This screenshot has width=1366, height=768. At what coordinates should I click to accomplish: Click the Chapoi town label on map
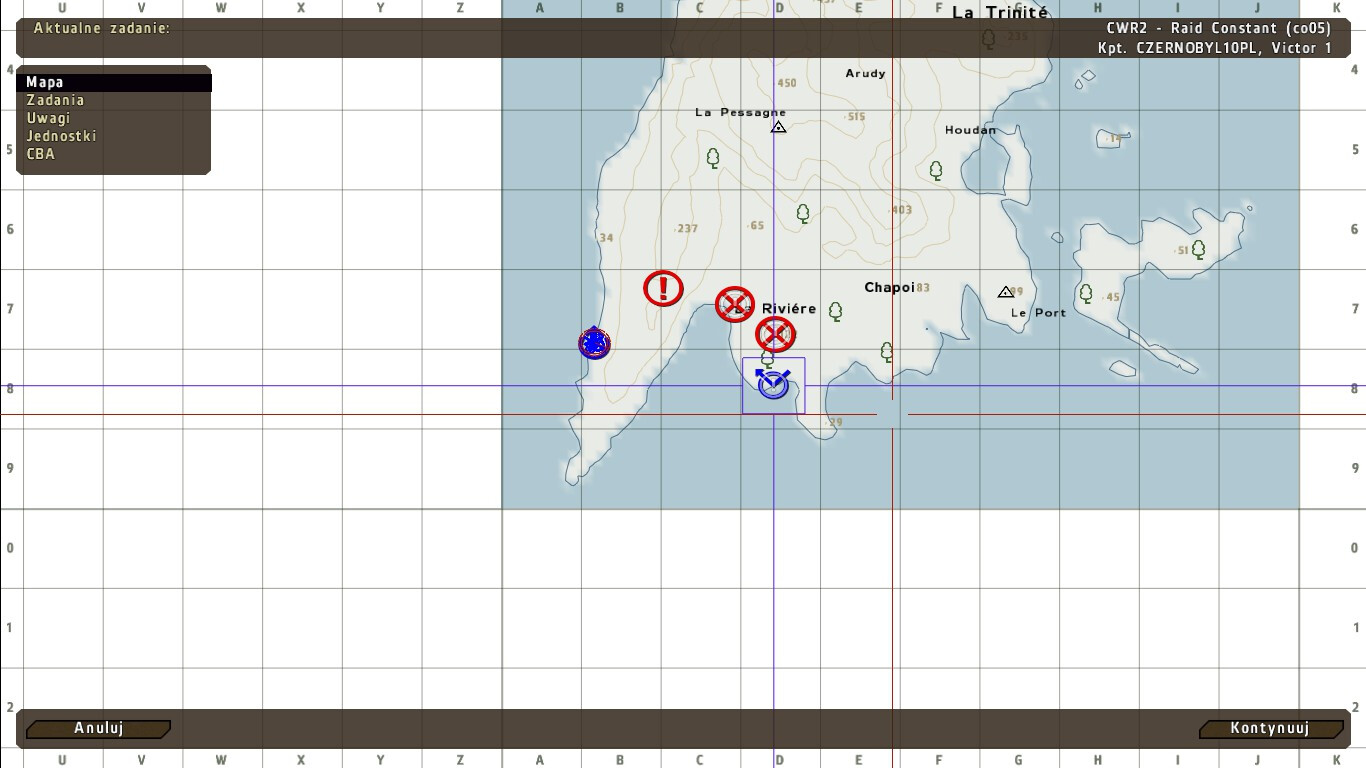click(x=889, y=288)
